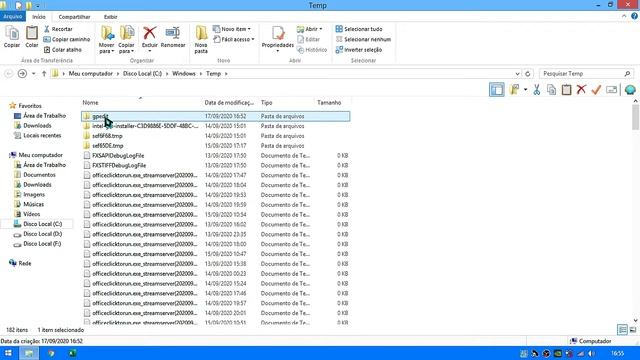The image size is (640, 360).
Task: Click the Editar button
Action: [309, 39]
